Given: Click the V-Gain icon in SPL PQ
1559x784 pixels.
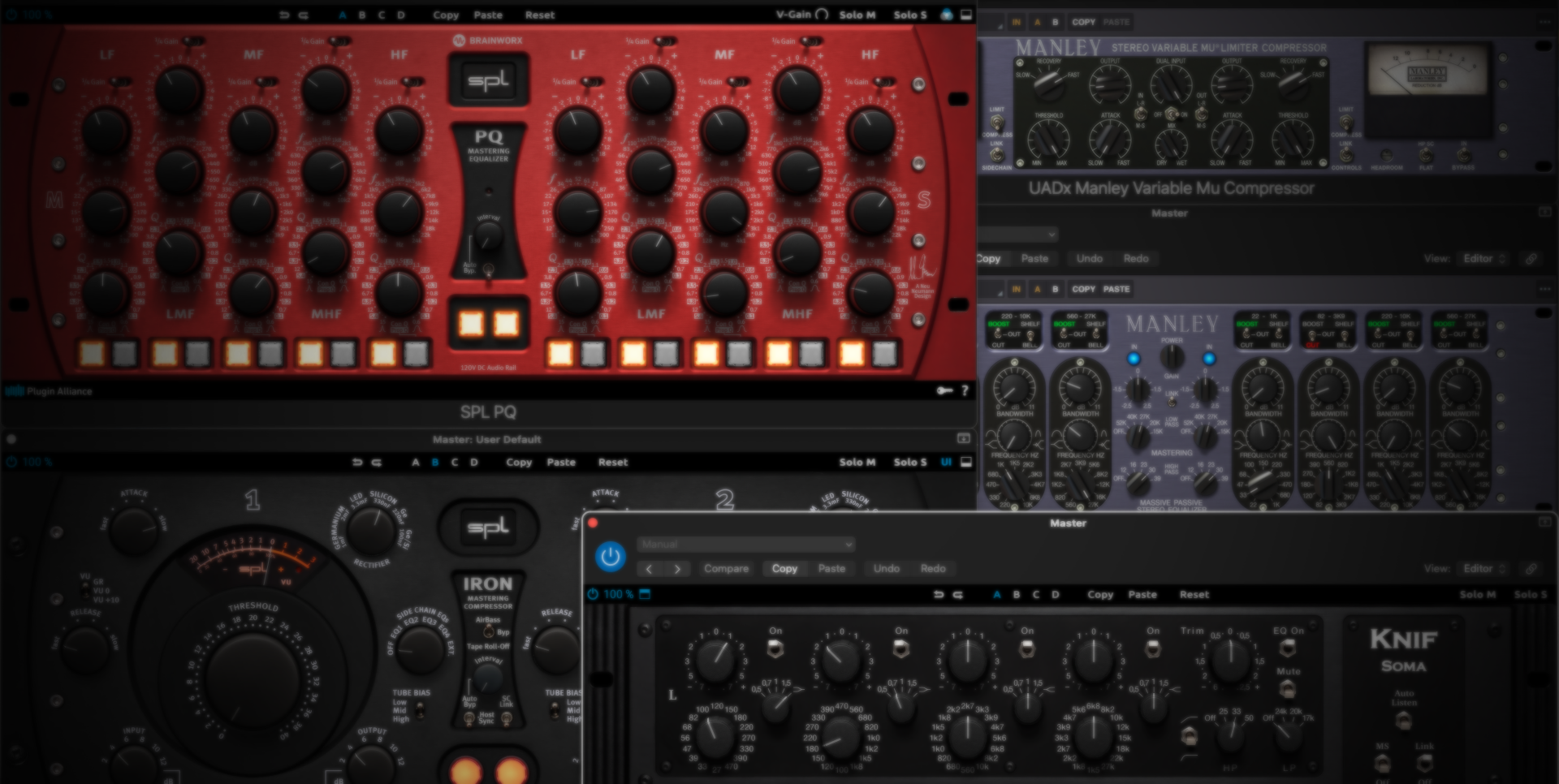Looking at the screenshot, I should [x=822, y=14].
